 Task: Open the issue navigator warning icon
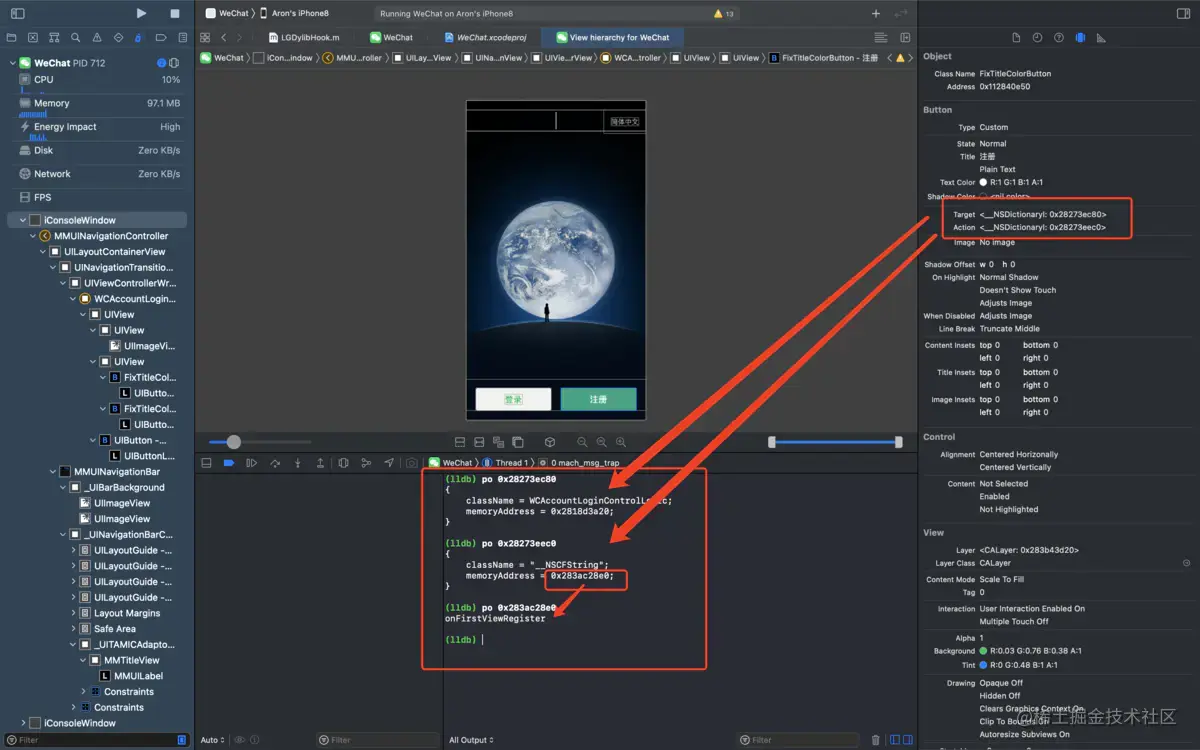point(97,37)
